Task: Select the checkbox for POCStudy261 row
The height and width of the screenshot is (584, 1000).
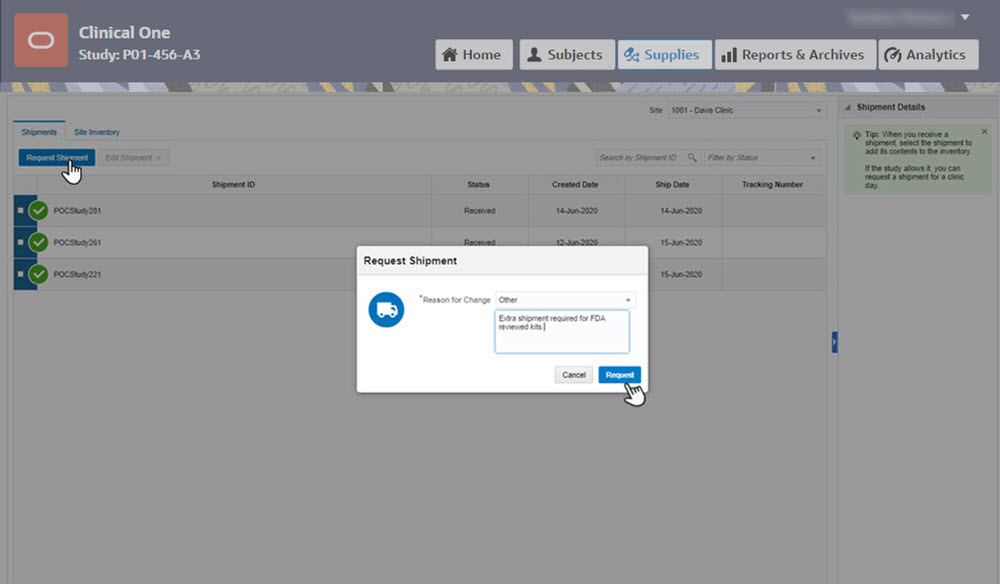Action: (x=20, y=242)
